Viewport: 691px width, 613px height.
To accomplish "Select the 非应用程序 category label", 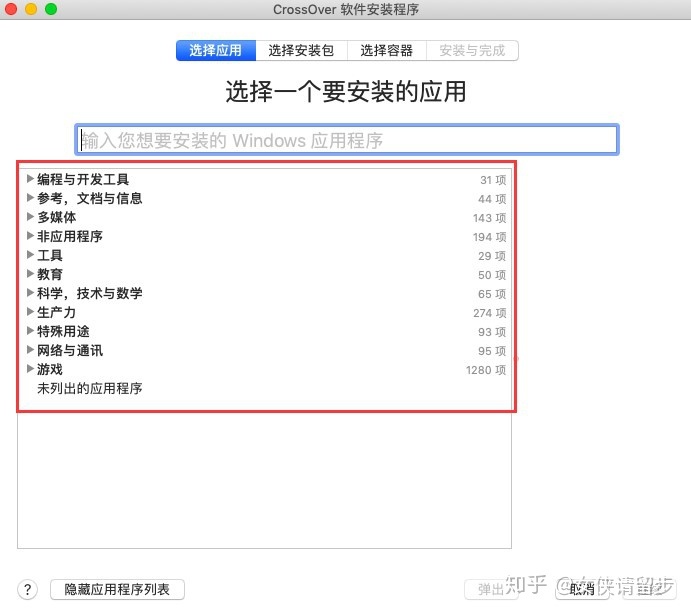I will (70, 236).
